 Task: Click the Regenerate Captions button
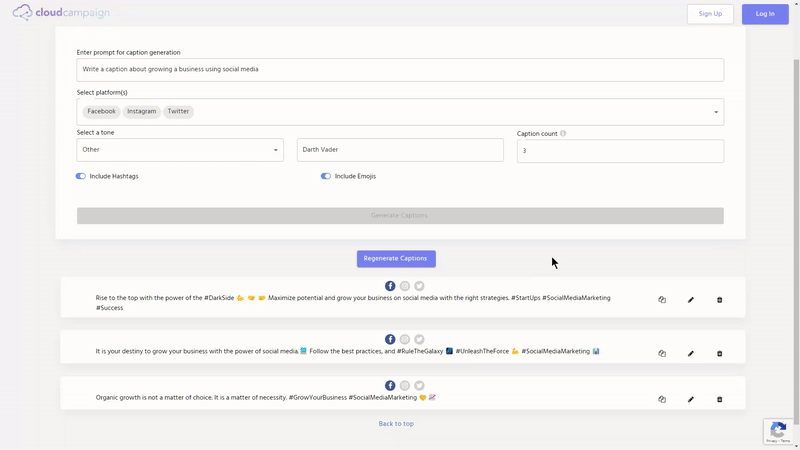pyautogui.click(x=396, y=258)
